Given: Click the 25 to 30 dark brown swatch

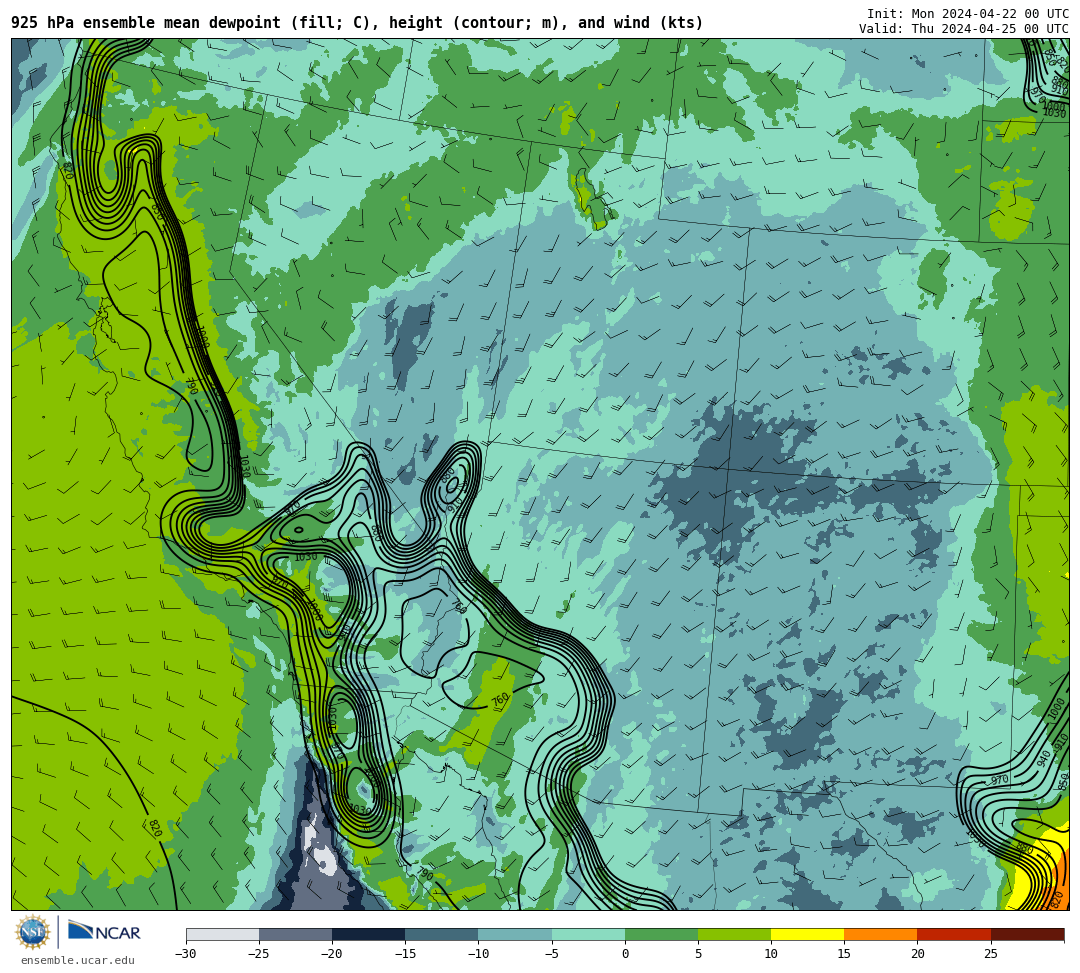Looking at the screenshot, I should (1028, 934).
